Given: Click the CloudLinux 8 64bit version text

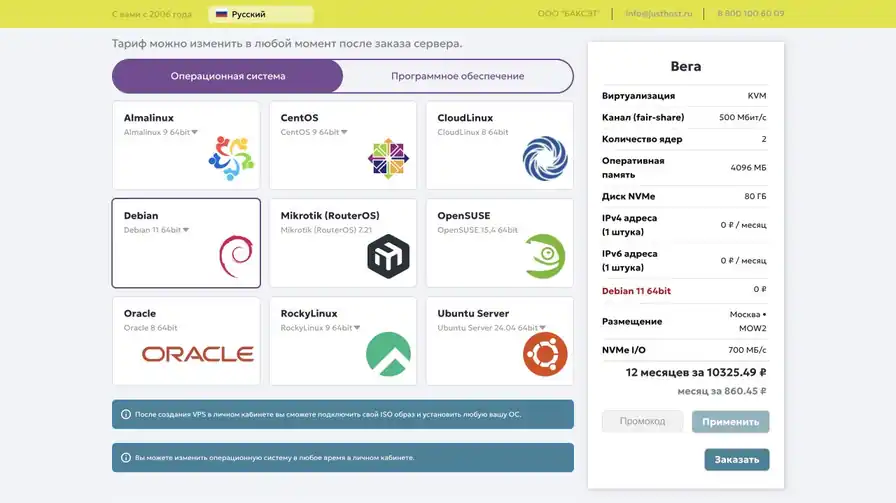Looking at the screenshot, I should 473,132.
